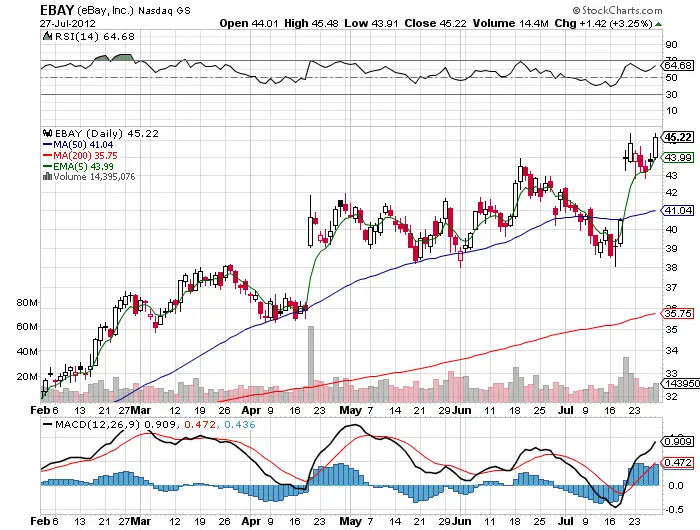
Task: Click the -0.5 MACD axis label
Action: [674, 509]
